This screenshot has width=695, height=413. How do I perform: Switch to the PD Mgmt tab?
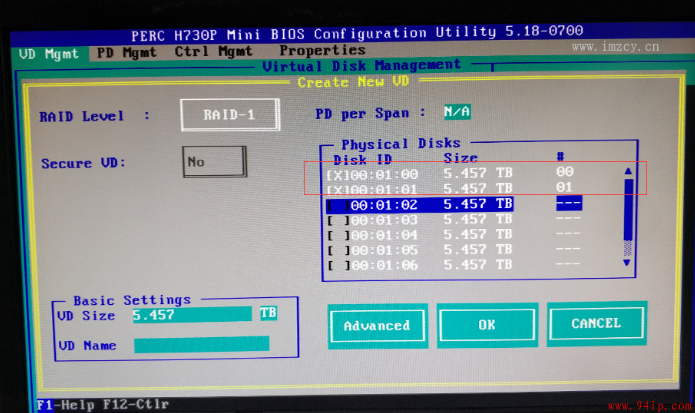[x=127, y=53]
